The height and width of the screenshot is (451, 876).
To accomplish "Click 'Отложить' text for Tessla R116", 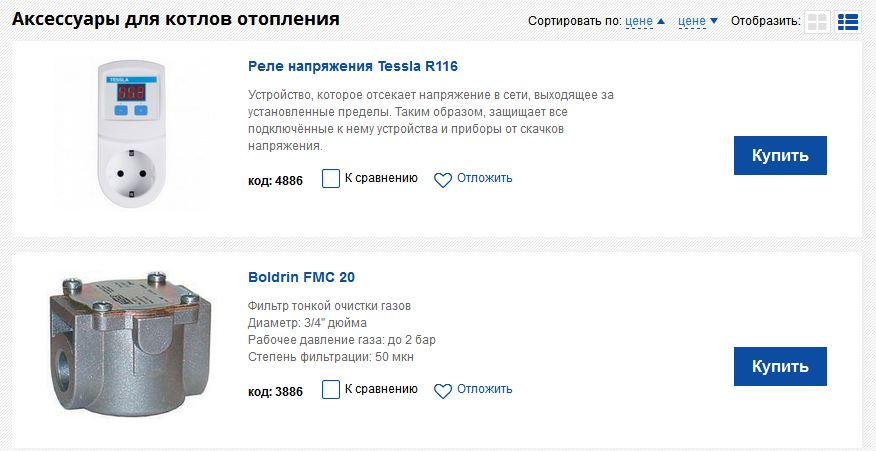I will pos(484,179).
